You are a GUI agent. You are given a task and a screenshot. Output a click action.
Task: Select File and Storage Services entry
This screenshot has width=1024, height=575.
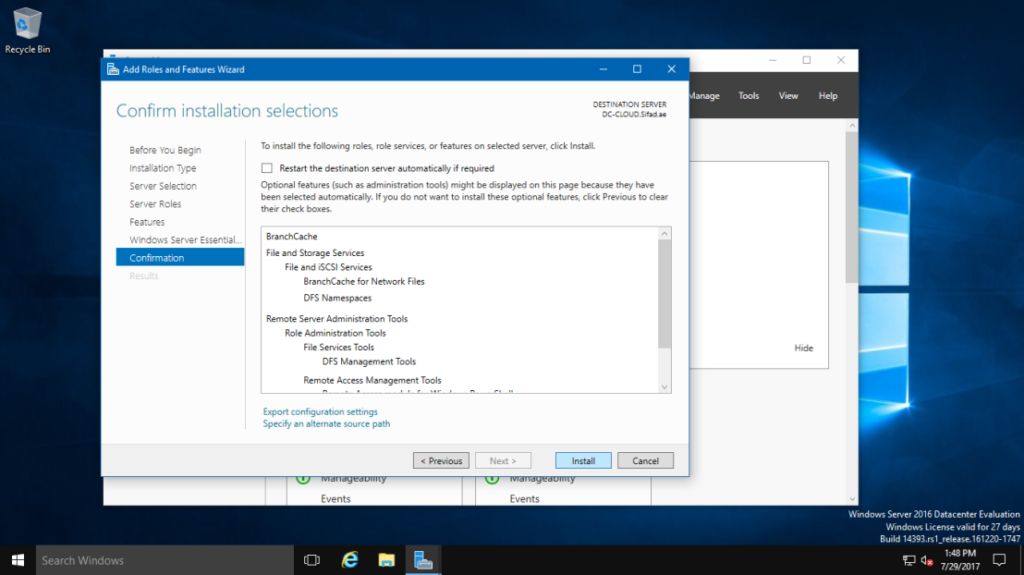315,253
